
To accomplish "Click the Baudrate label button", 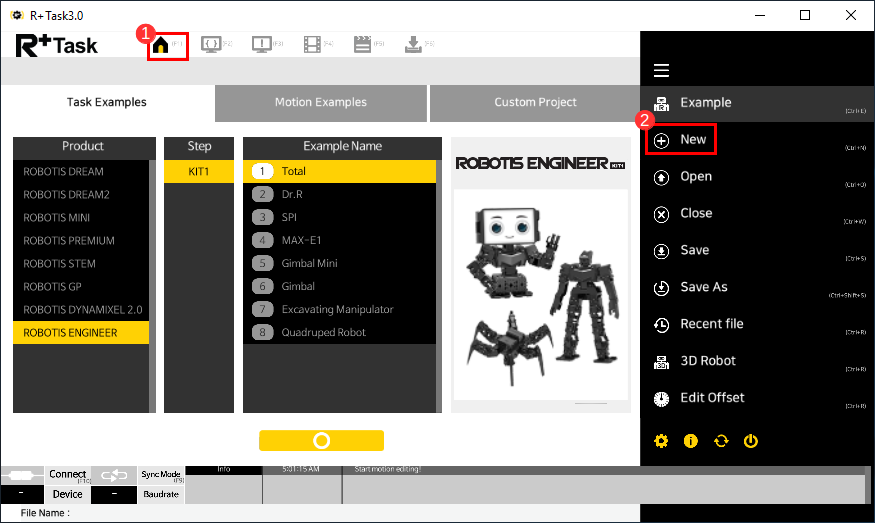I will tap(161, 495).
